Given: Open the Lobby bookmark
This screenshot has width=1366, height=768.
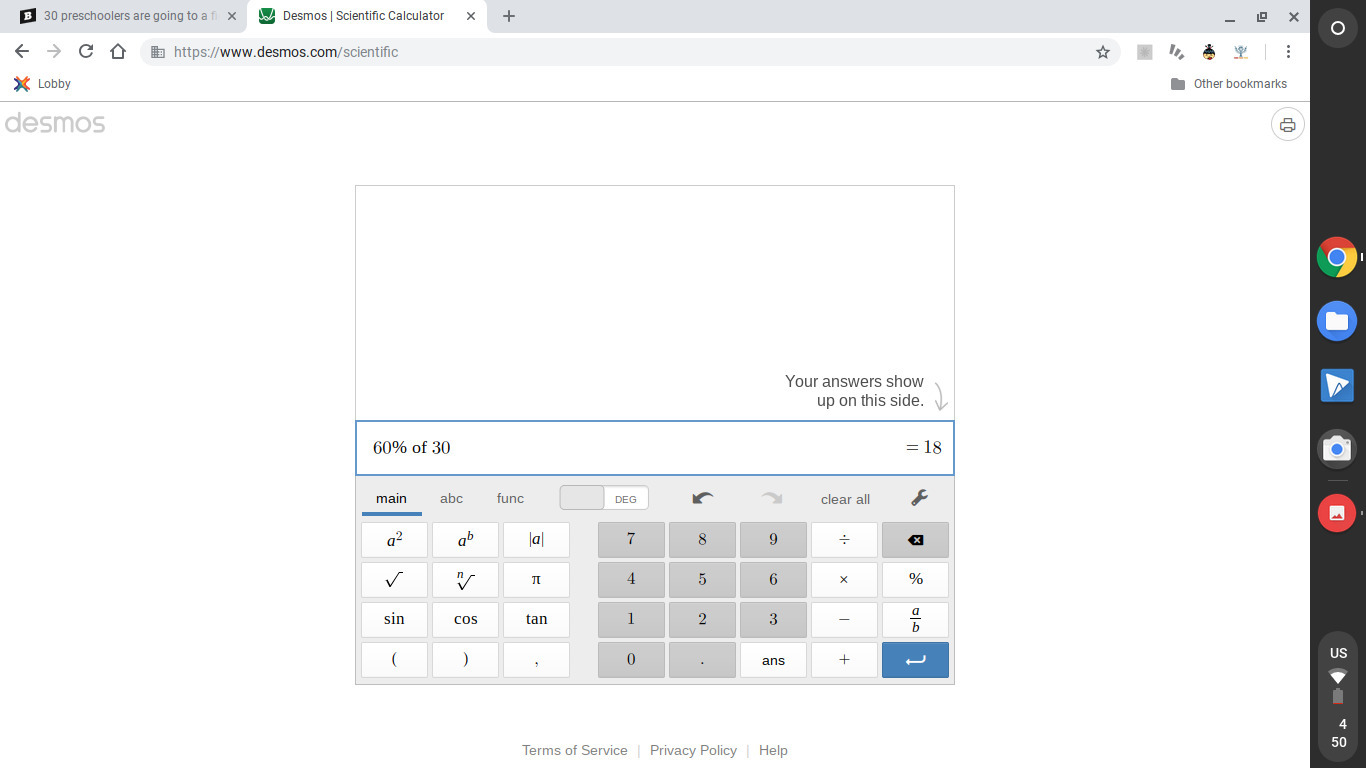Looking at the screenshot, I should (42, 84).
